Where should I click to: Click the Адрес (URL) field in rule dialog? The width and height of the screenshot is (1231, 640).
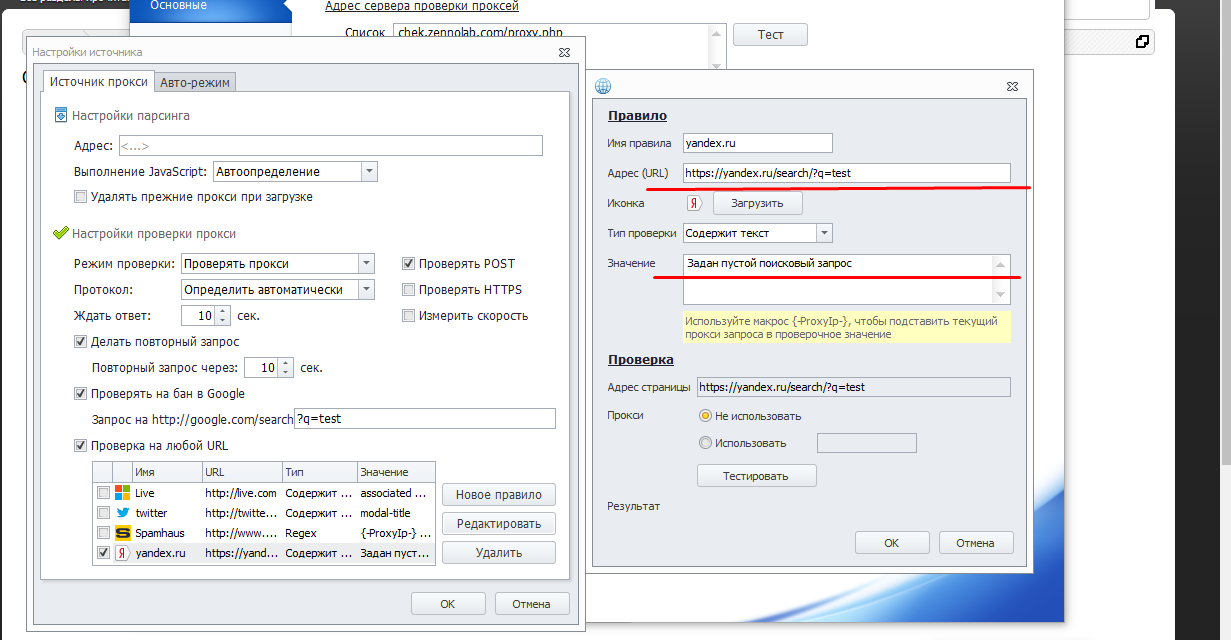(847, 173)
